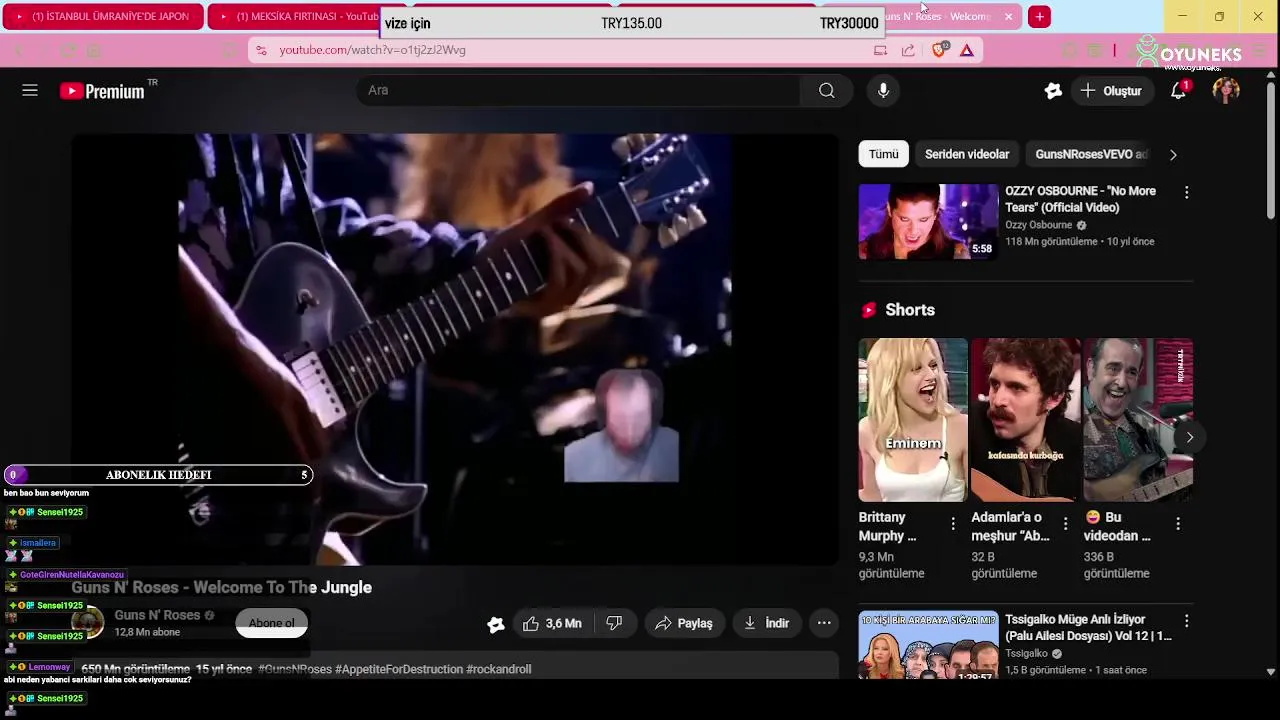Screen dimensions: 1280x720
Task: Open Ozzy Osbourne No More Tears title
Action: point(1080,199)
